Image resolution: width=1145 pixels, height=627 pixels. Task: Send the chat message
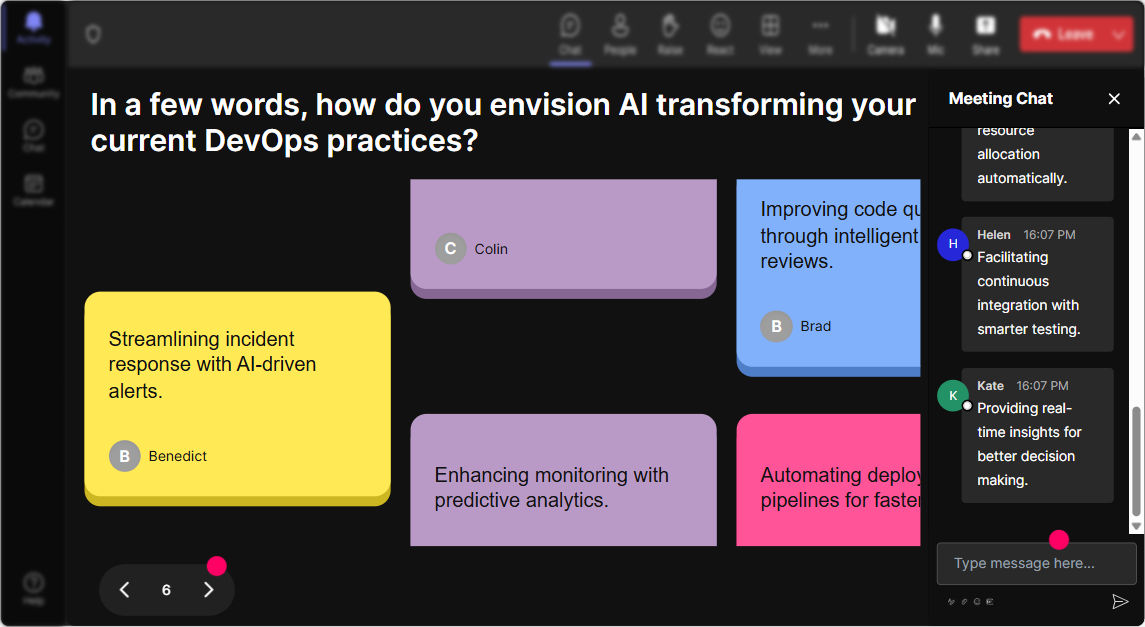(x=1119, y=601)
